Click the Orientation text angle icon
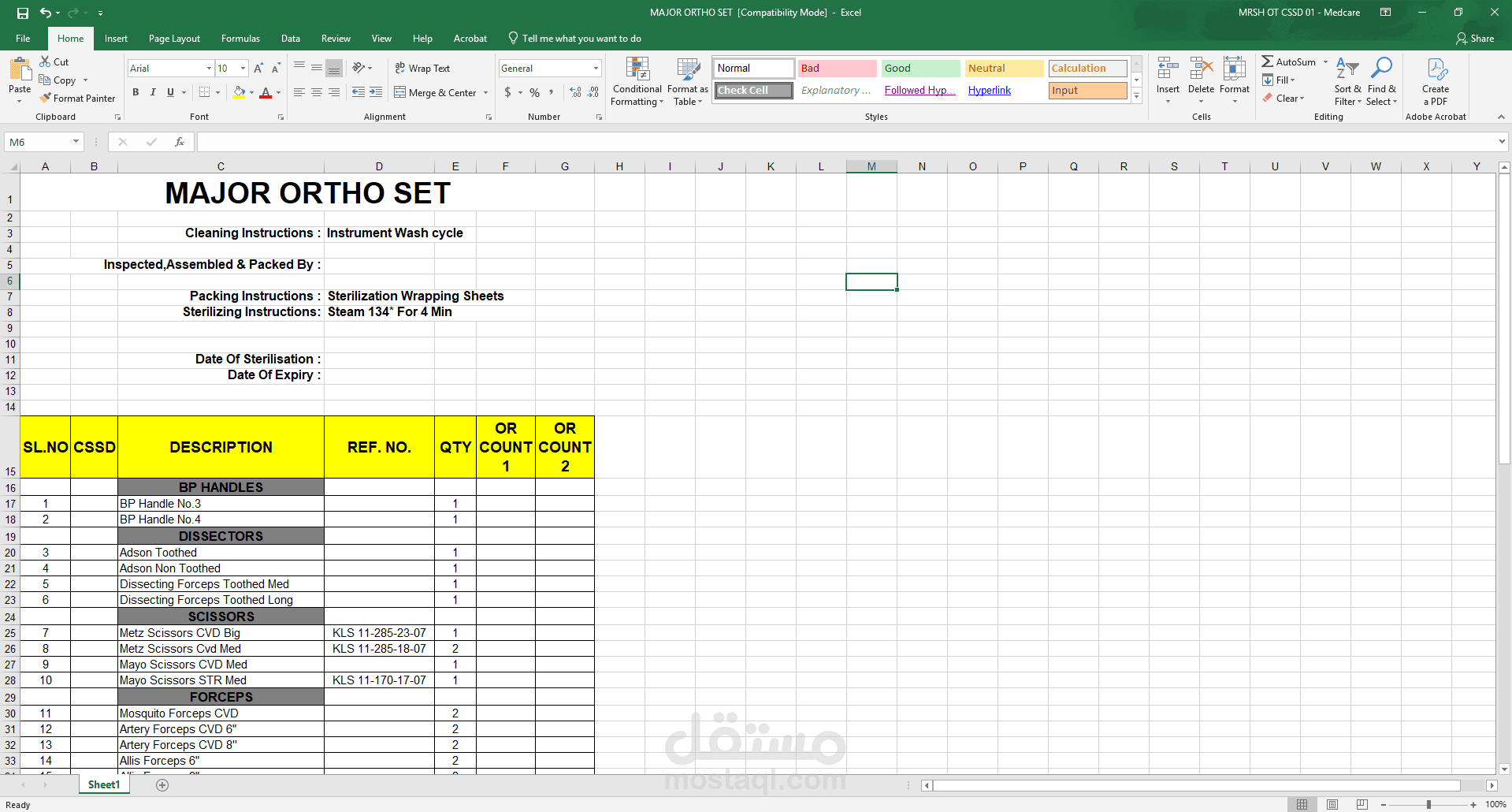Image resolution: width=1512 pixels, height=812 pixels. [358, 68]
